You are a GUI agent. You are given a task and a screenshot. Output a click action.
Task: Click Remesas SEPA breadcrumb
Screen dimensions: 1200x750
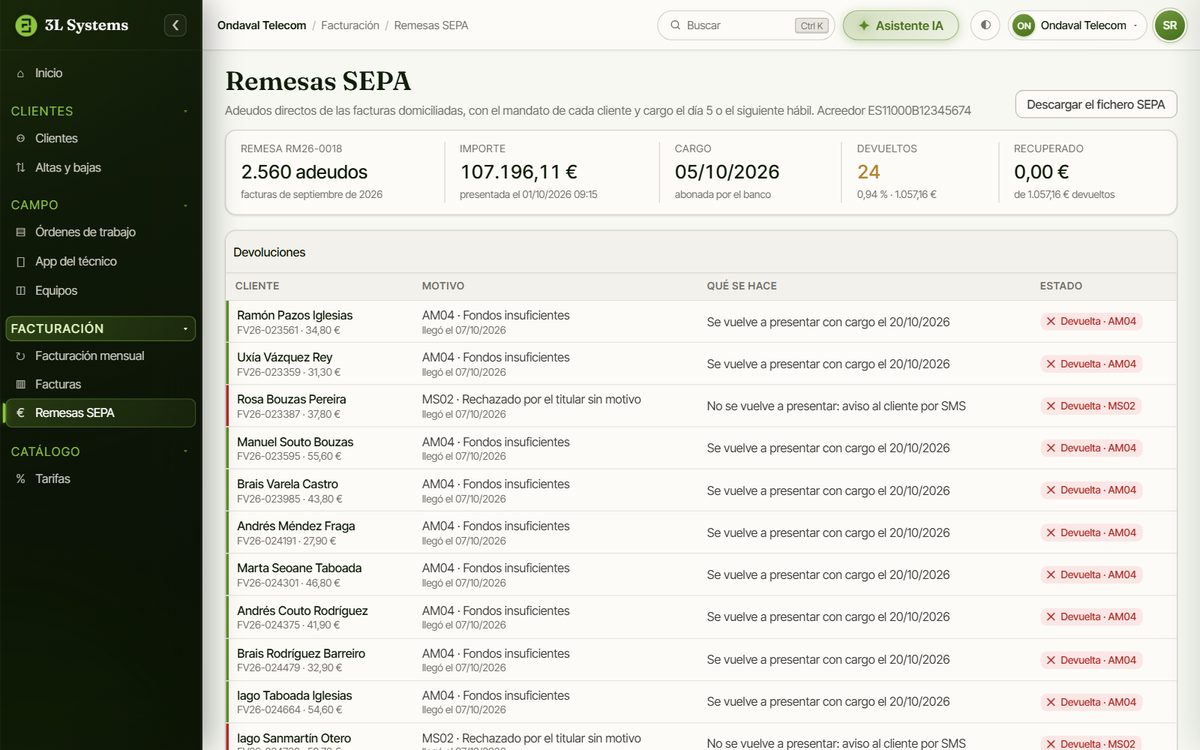pyautogui.click(x=431, y=25)
